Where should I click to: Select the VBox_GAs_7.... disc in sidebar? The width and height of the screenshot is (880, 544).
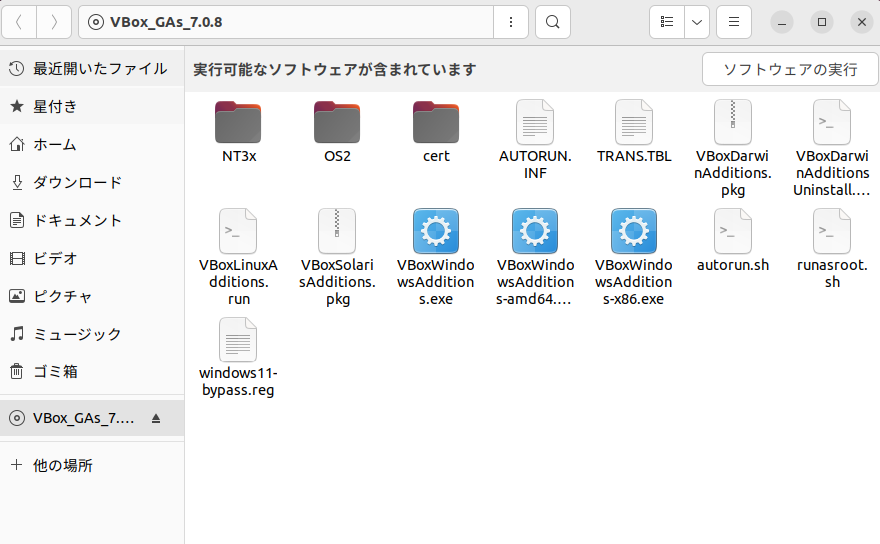point(92,418)
